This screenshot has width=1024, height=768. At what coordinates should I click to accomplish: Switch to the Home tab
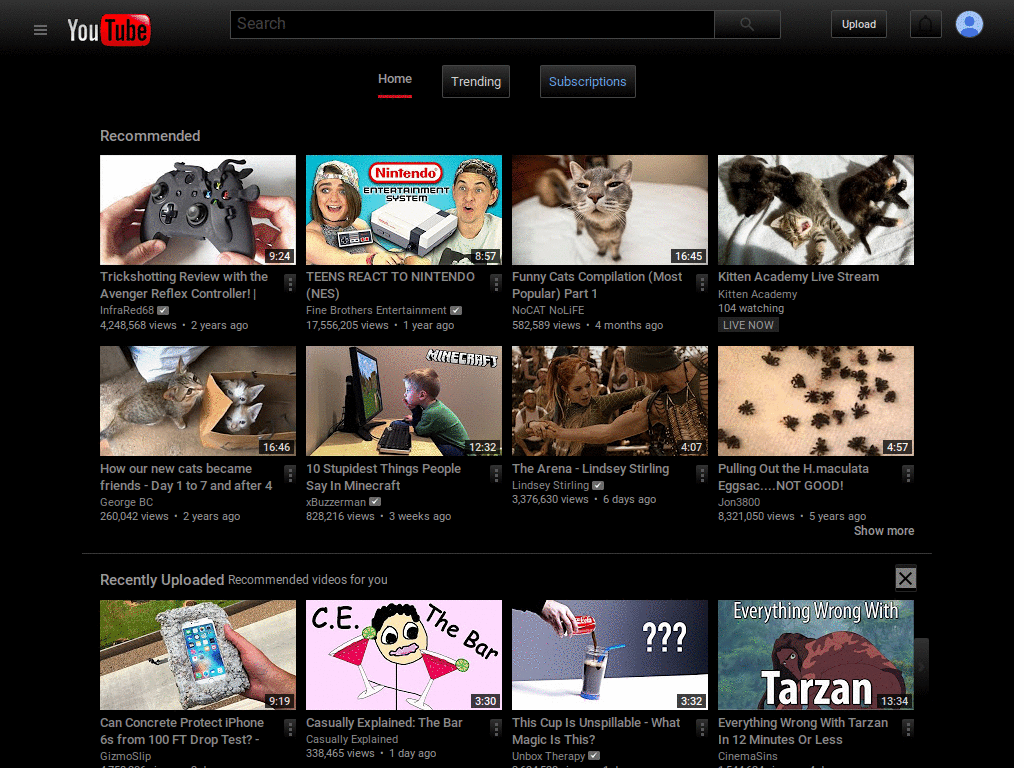click(395, 80)
